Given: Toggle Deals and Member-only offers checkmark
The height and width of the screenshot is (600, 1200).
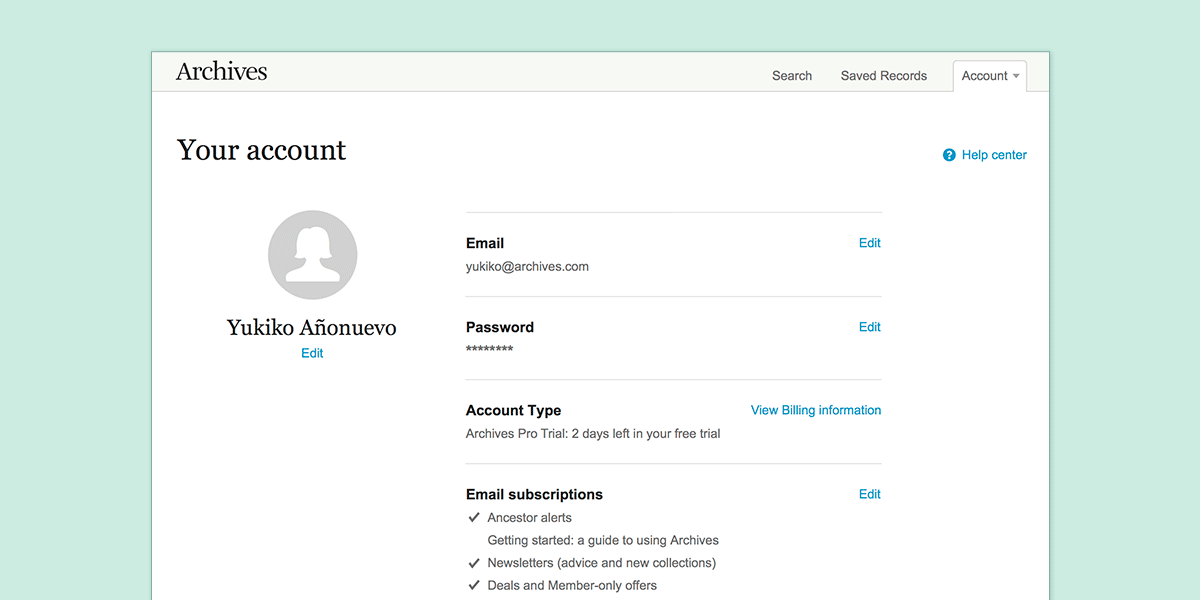Looking at the screenshot, I should (474, 586).
